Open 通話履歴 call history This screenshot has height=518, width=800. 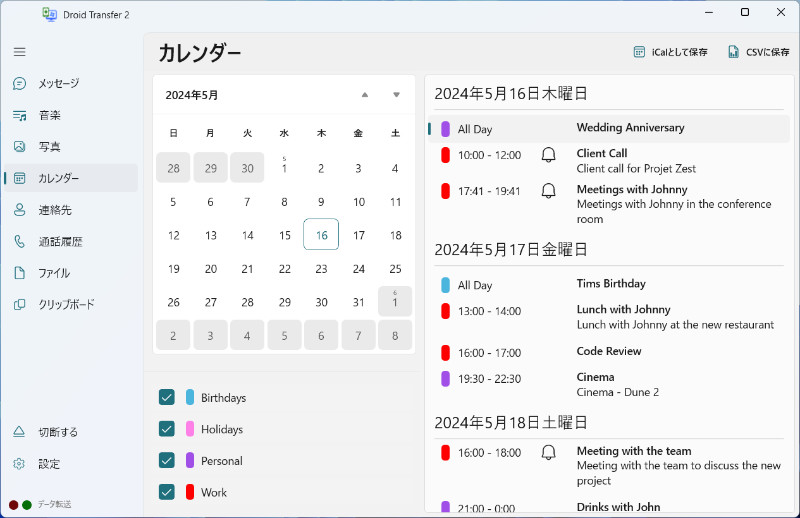60,242
